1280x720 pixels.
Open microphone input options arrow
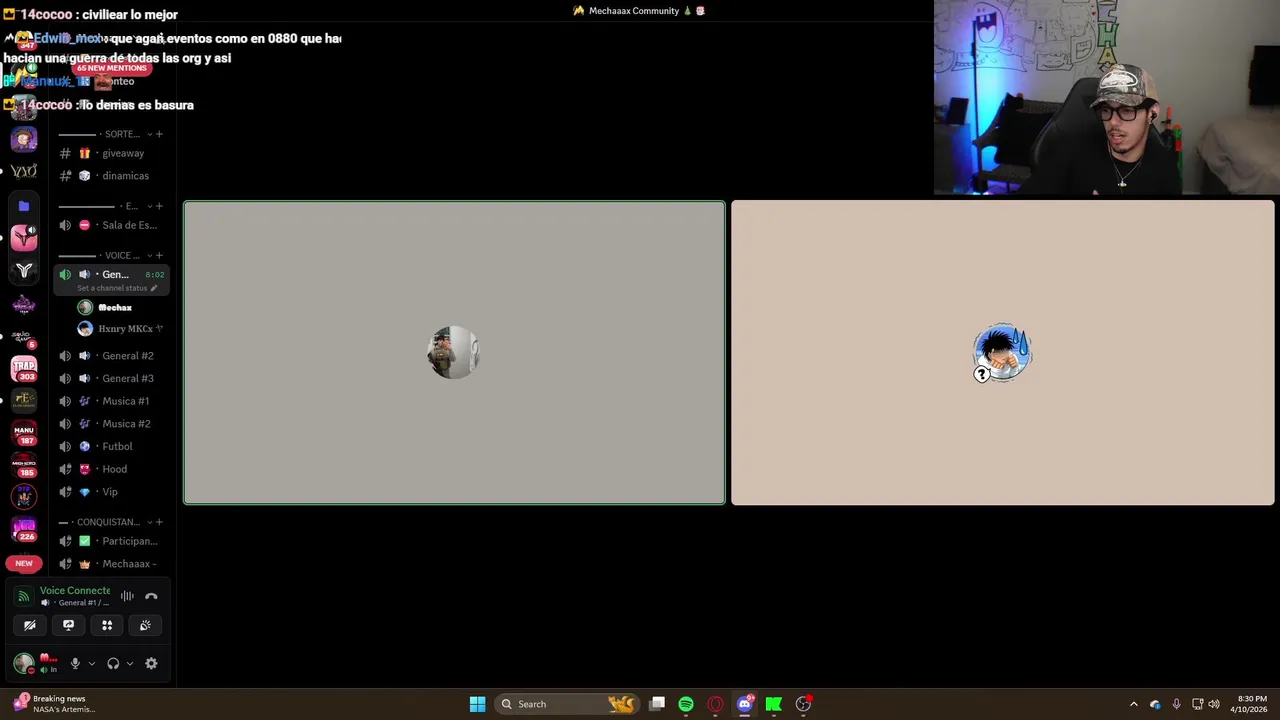[91, 663]
